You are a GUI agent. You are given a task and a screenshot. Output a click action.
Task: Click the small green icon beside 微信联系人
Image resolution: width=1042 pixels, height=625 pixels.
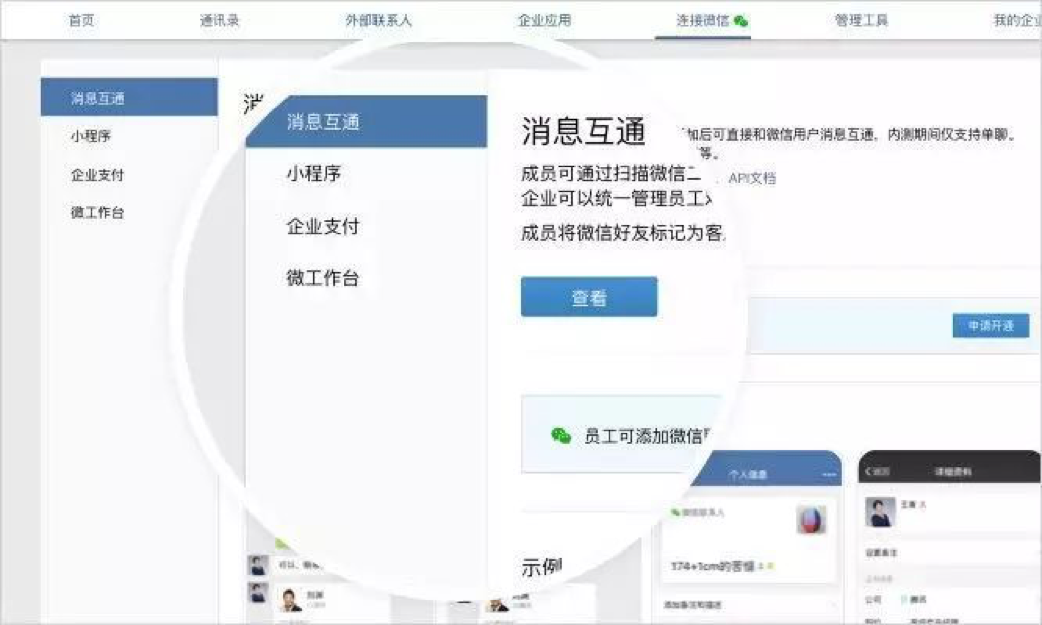(675, 512)
